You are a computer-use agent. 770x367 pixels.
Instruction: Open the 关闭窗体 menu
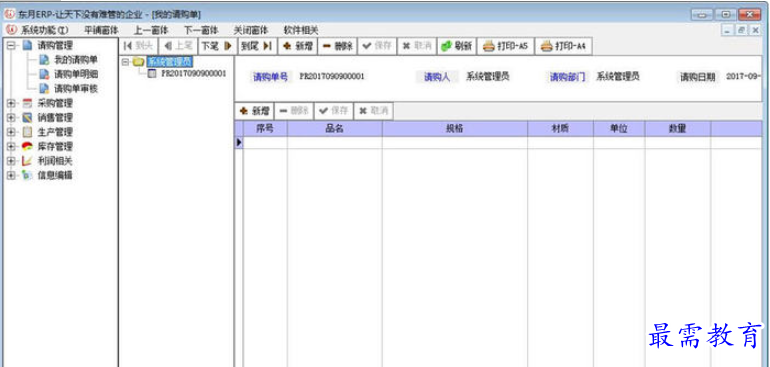pos(251,30)
